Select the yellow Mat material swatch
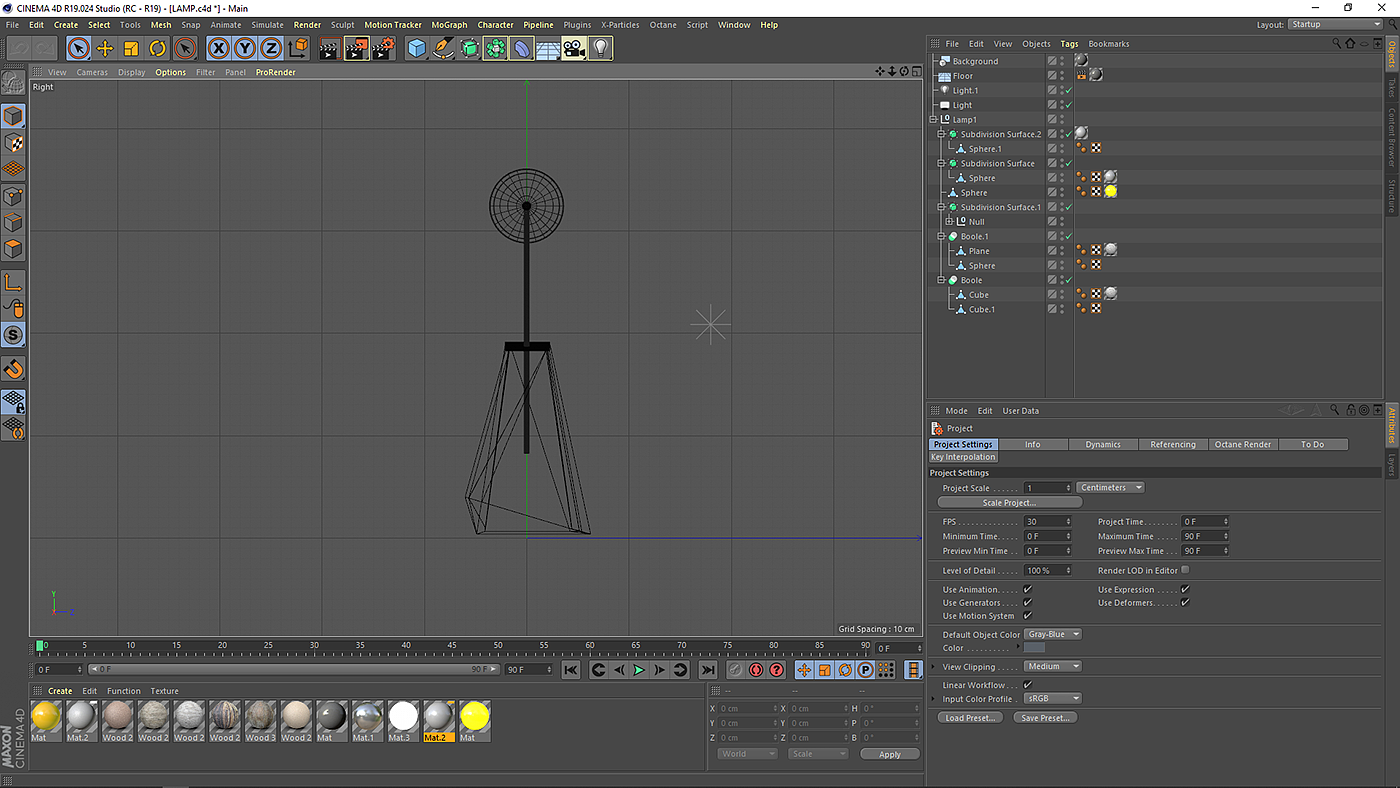The height and width of the screenshot is (788, 1400). (x=46, y=717)
